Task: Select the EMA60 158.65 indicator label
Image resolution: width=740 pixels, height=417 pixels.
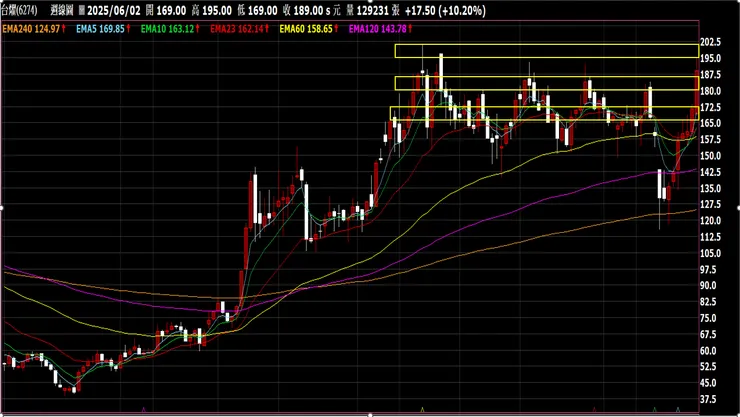Action: [x=306, y=29]
